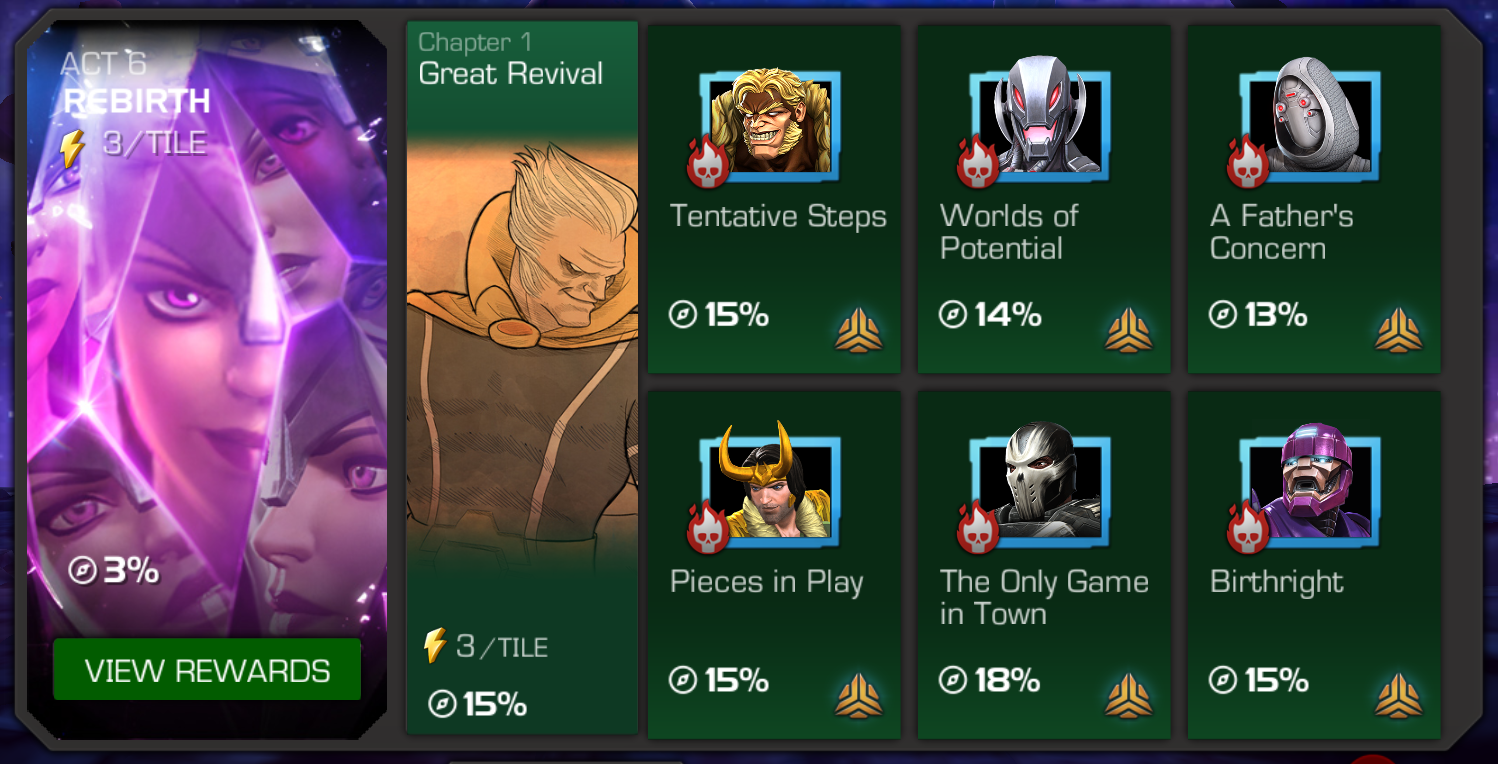Select the Loki portrait icon

coord(770,485)
